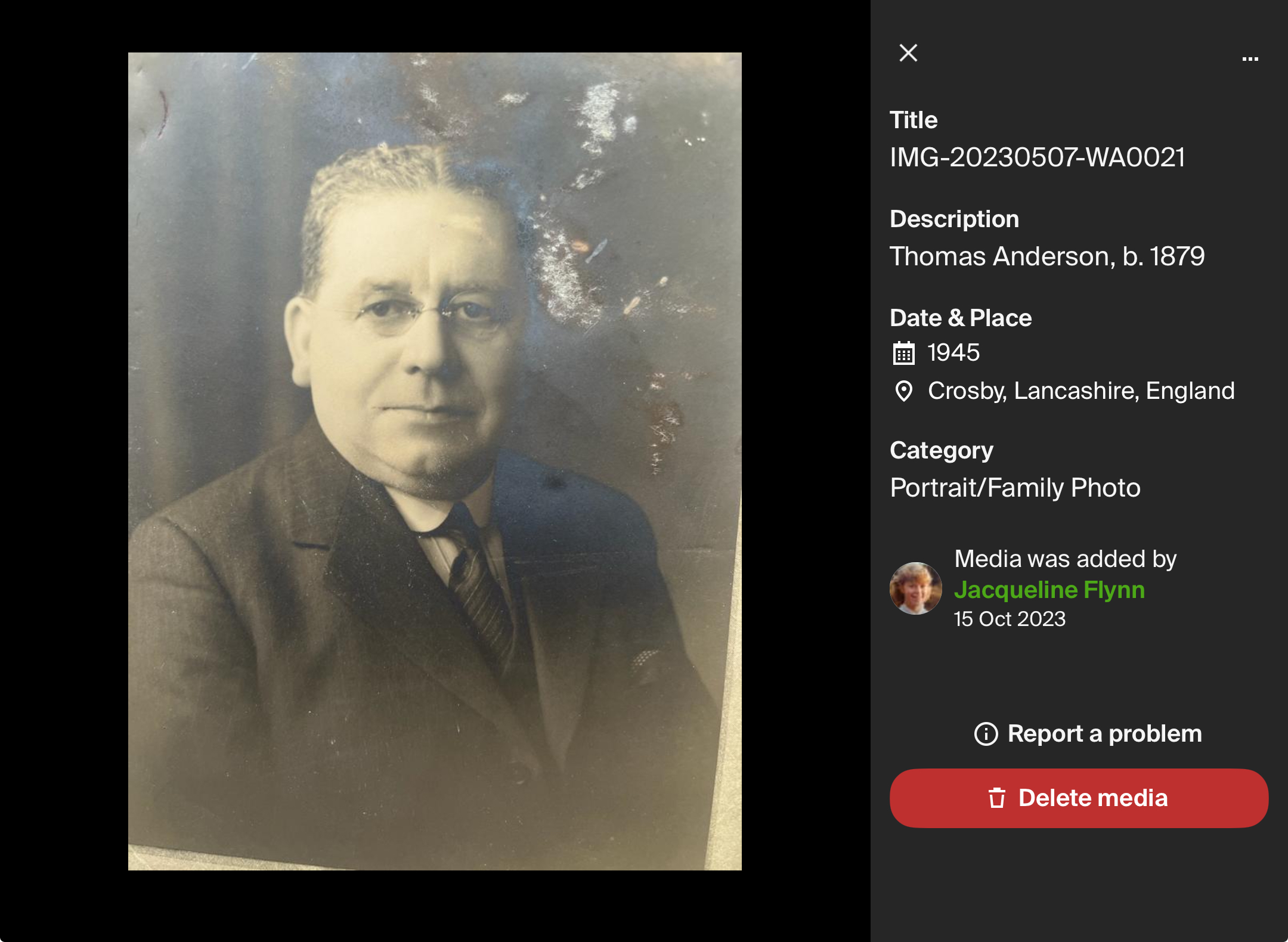
Task: Click the place Crosby, Lancashire, England
Action: [x=1081, y=391]
